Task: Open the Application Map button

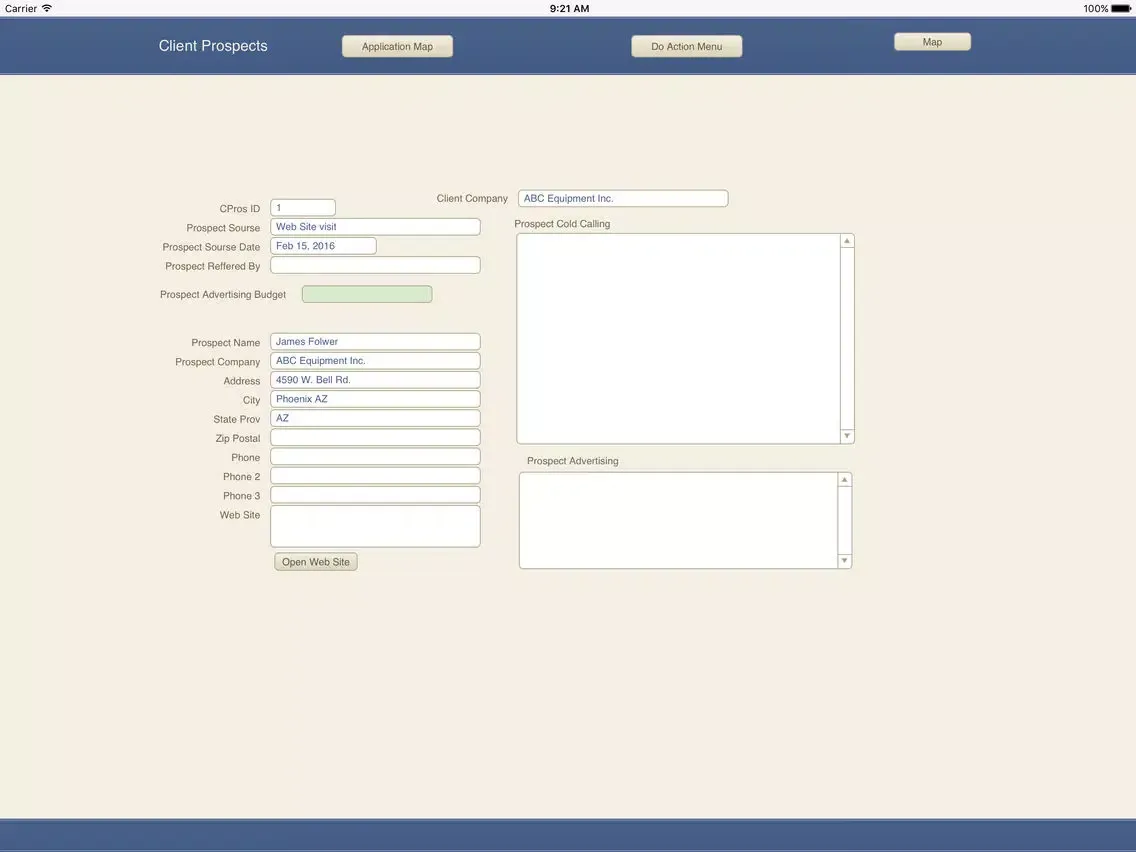Action: 397,46
